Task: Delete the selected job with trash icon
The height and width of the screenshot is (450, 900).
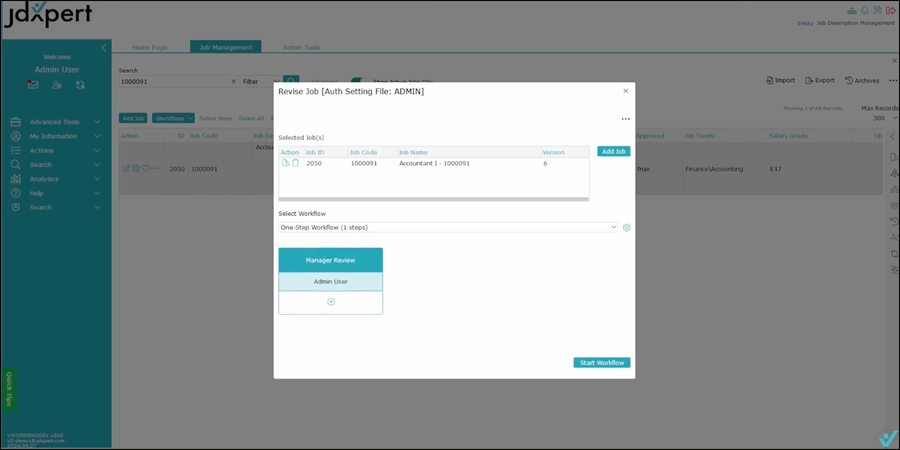Action: pos(295,163)
